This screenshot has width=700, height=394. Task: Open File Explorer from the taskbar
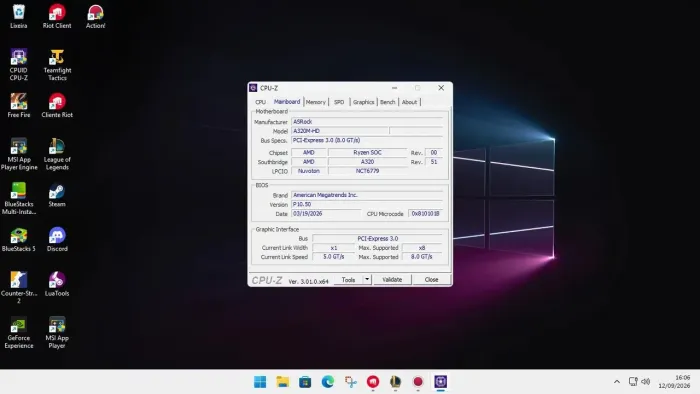(x=283, y=382)
